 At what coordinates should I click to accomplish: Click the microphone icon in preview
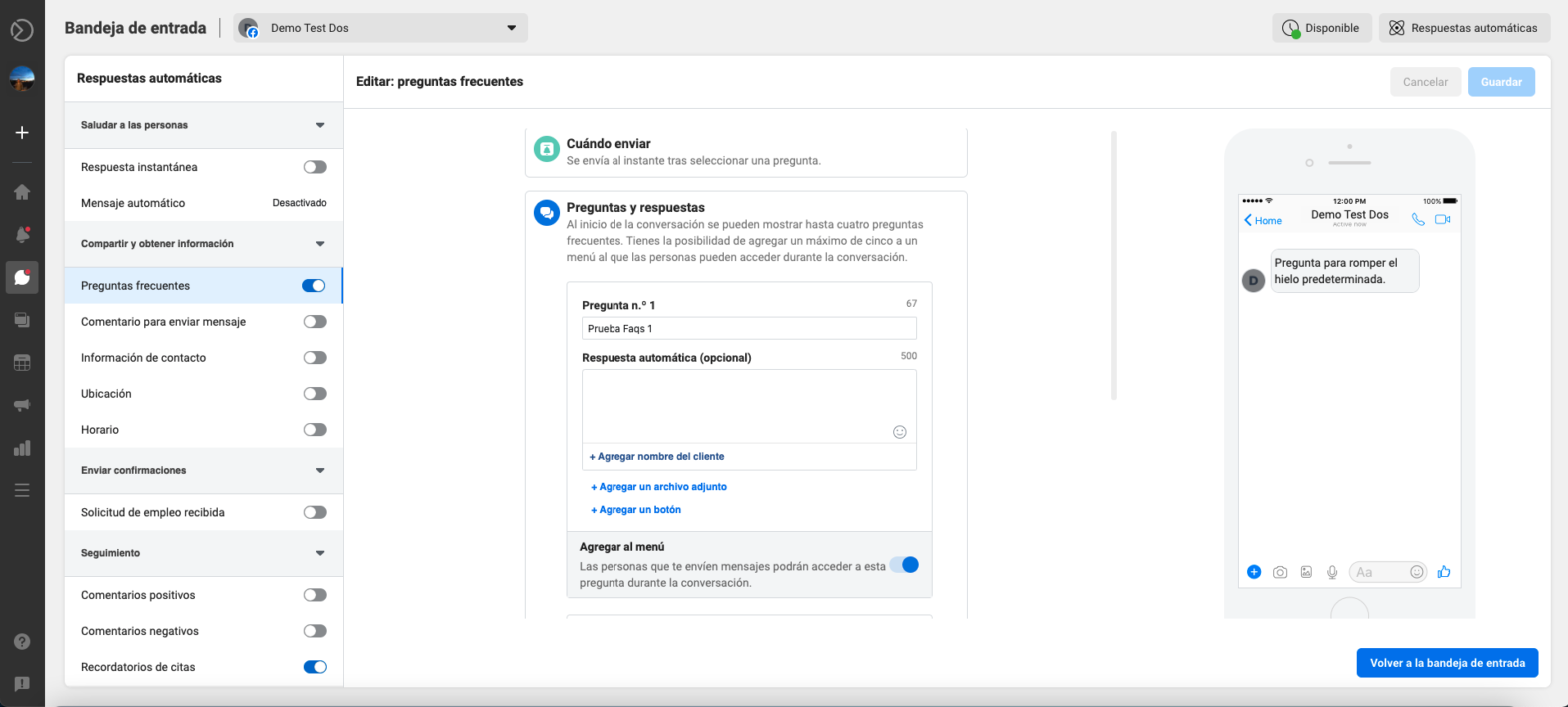(x=1332, y=572)
